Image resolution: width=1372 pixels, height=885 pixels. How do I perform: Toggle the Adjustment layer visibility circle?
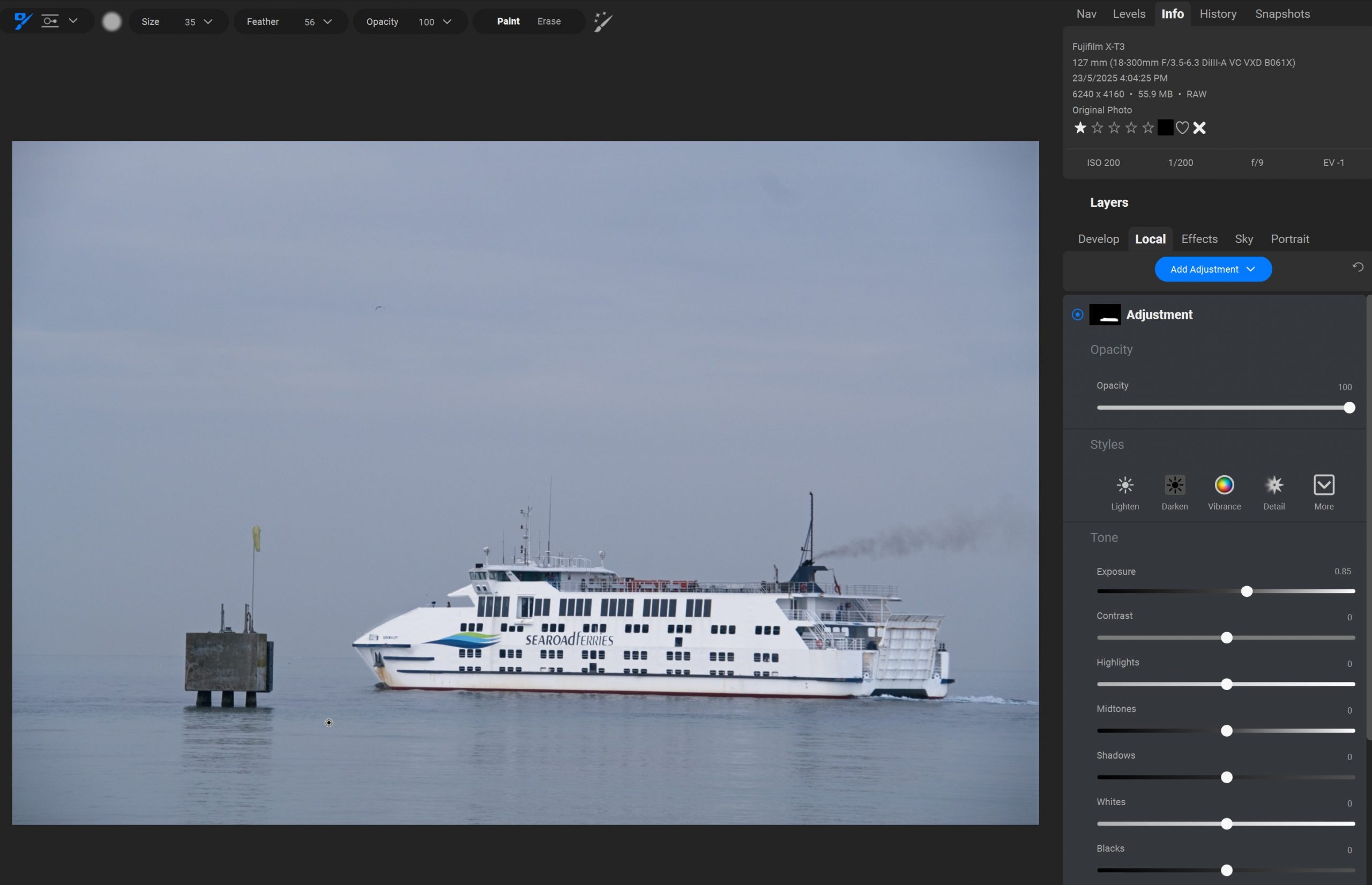tap(1078, 315)
